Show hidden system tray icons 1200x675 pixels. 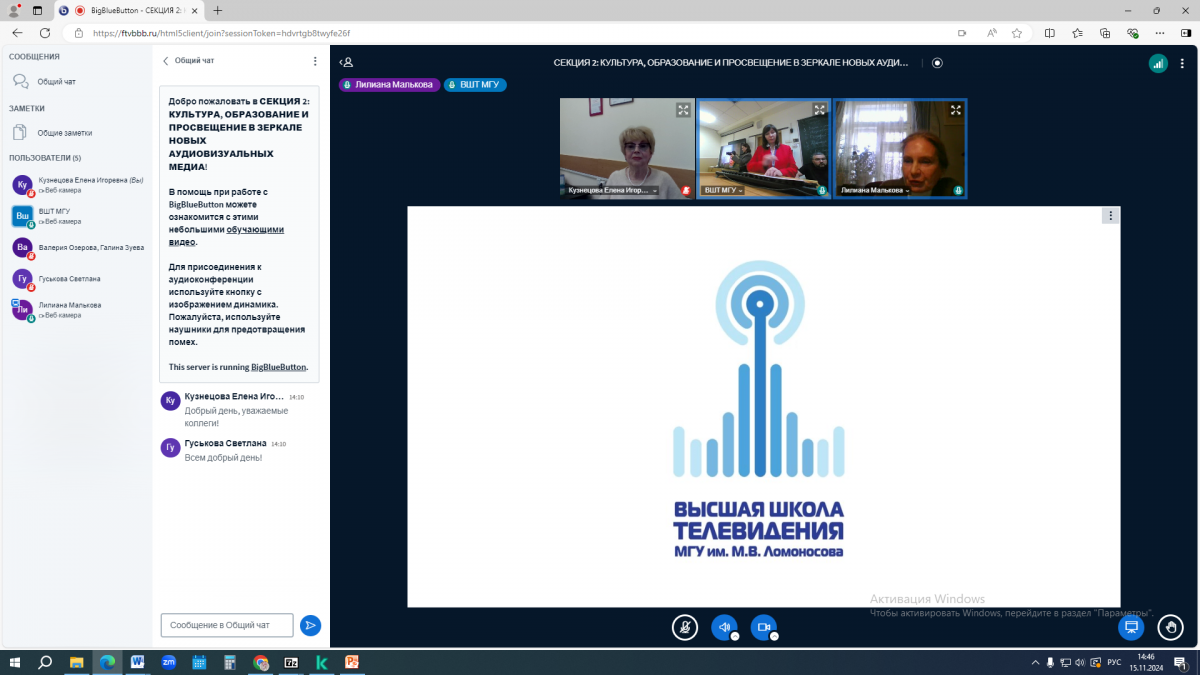click(1035, 662)
